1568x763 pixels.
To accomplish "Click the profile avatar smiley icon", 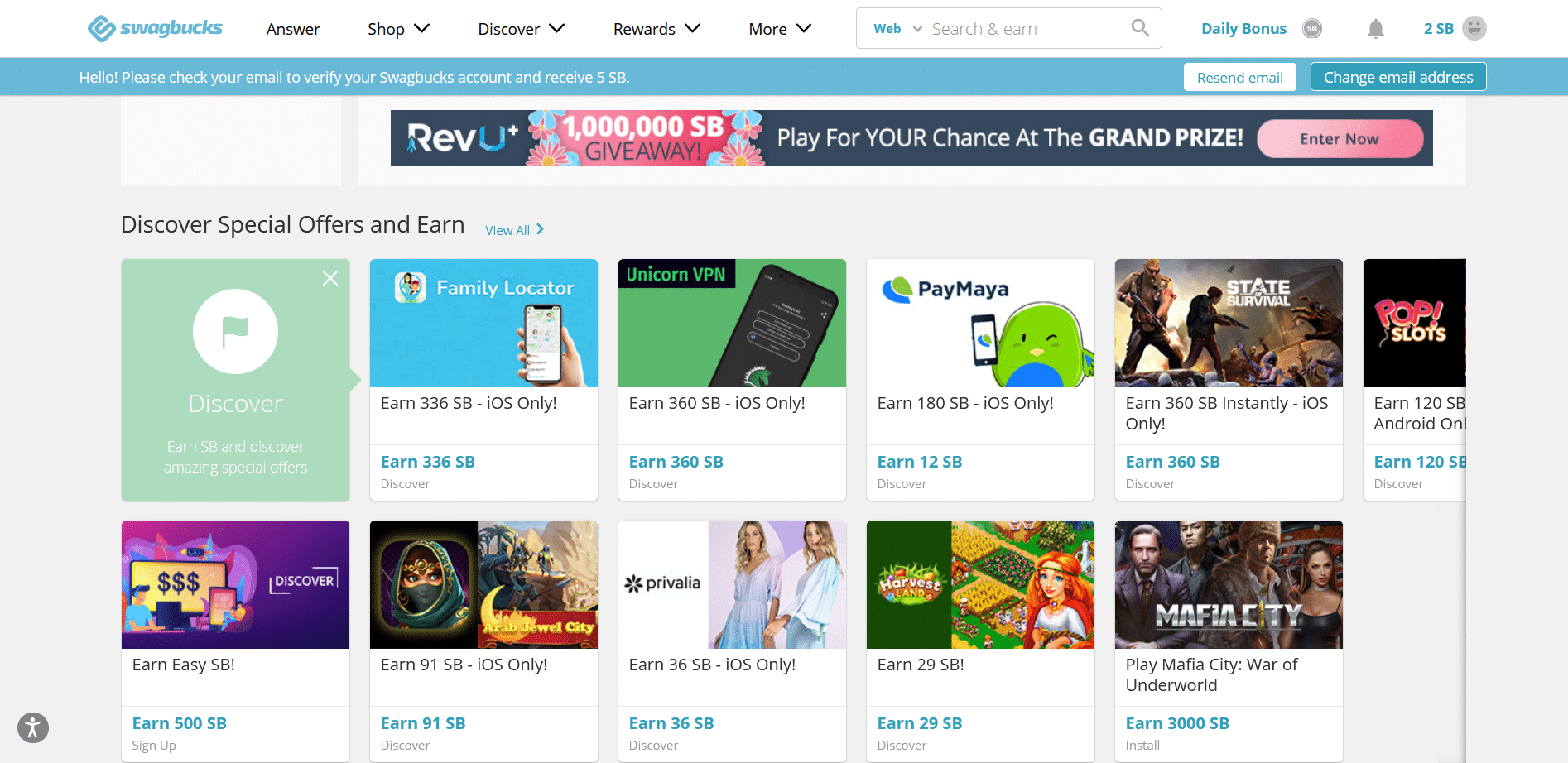I will click(1474, 28).
